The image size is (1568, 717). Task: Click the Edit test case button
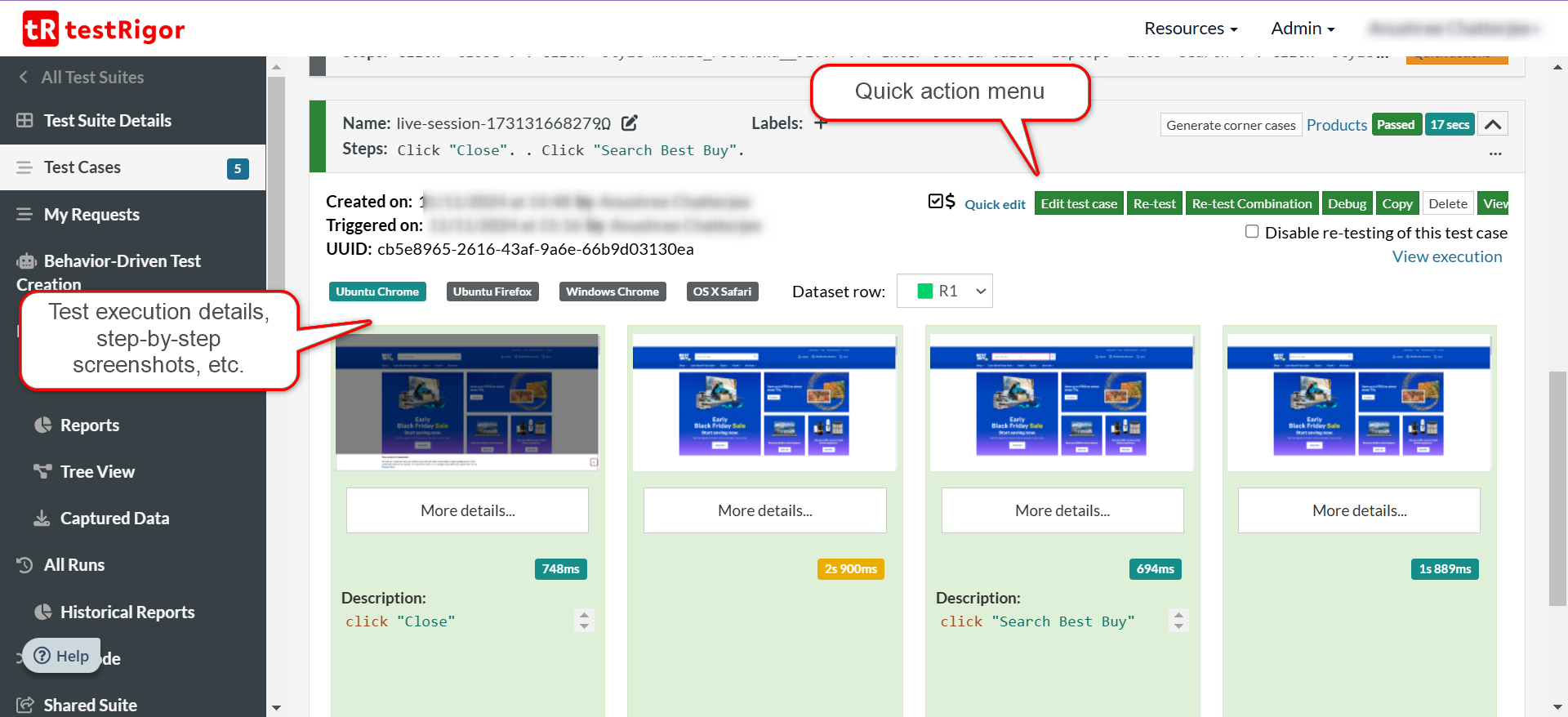(1079, 203)
